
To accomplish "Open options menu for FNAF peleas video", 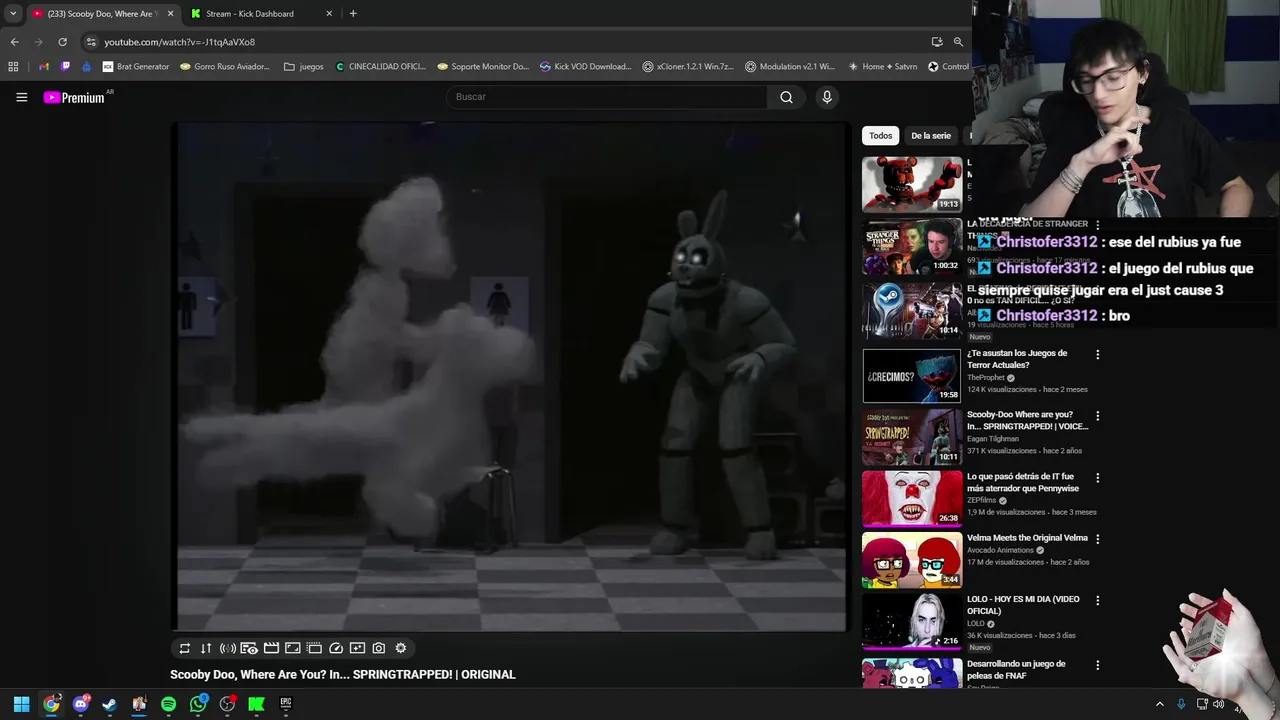I will click(1097, 665).
